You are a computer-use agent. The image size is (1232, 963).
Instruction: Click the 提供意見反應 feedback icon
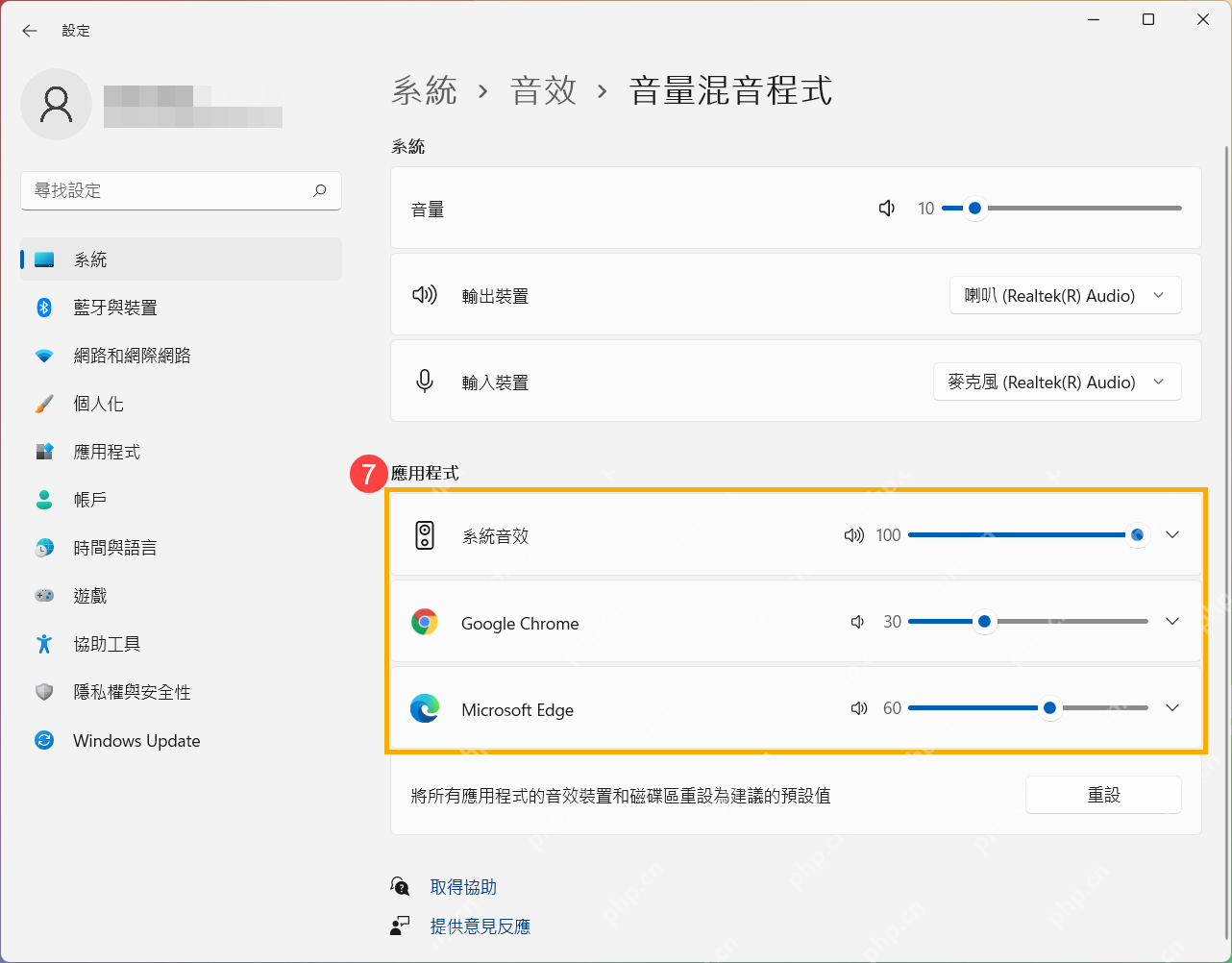point(400,926)
